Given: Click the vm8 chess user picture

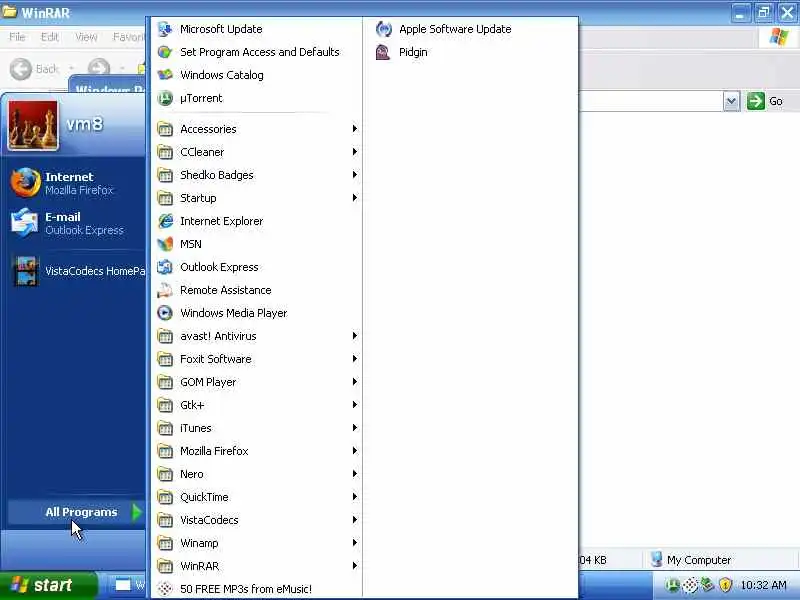Looking at the screenshot, I should (x=33, y=126).
